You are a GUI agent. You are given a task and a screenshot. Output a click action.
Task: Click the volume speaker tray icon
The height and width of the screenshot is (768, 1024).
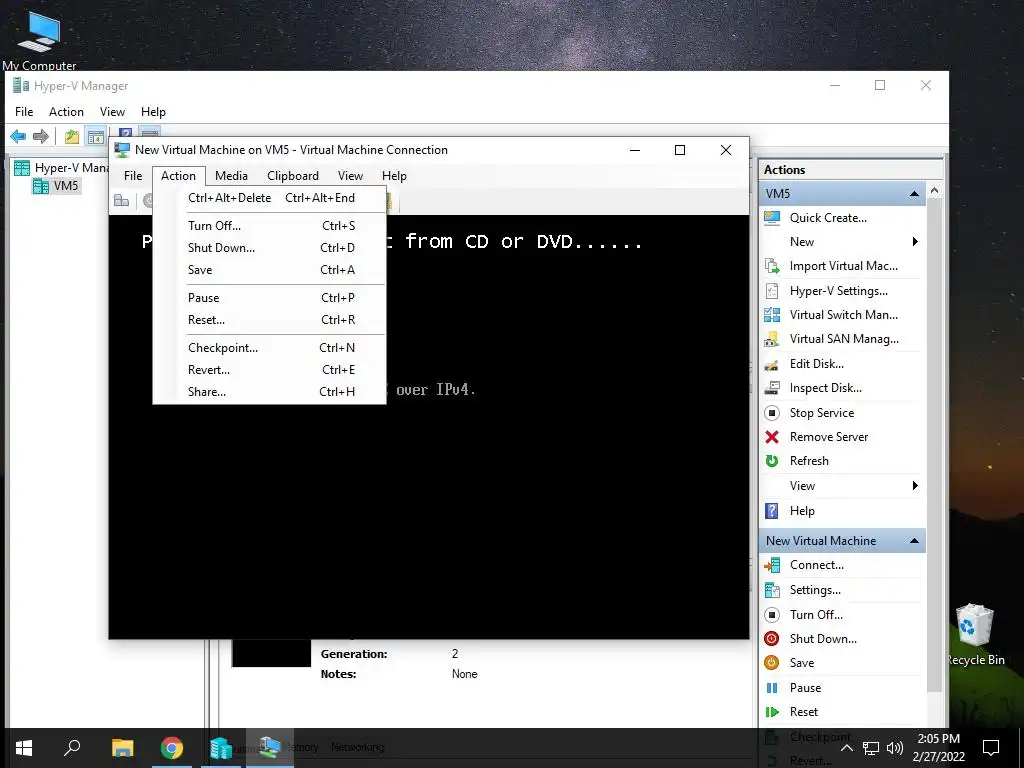(x=895, y=748)
